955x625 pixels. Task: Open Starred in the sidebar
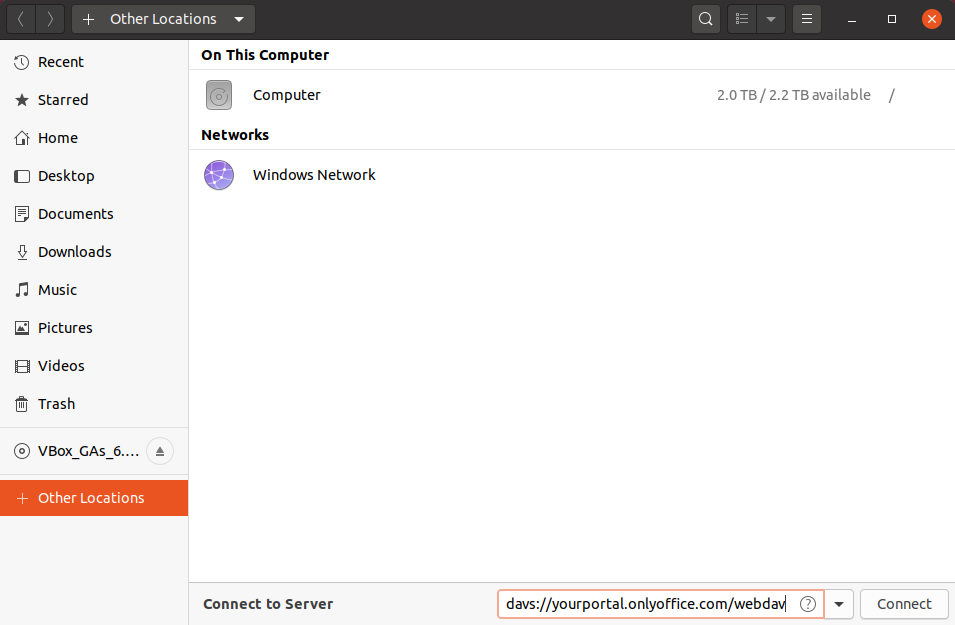[94, 100]
